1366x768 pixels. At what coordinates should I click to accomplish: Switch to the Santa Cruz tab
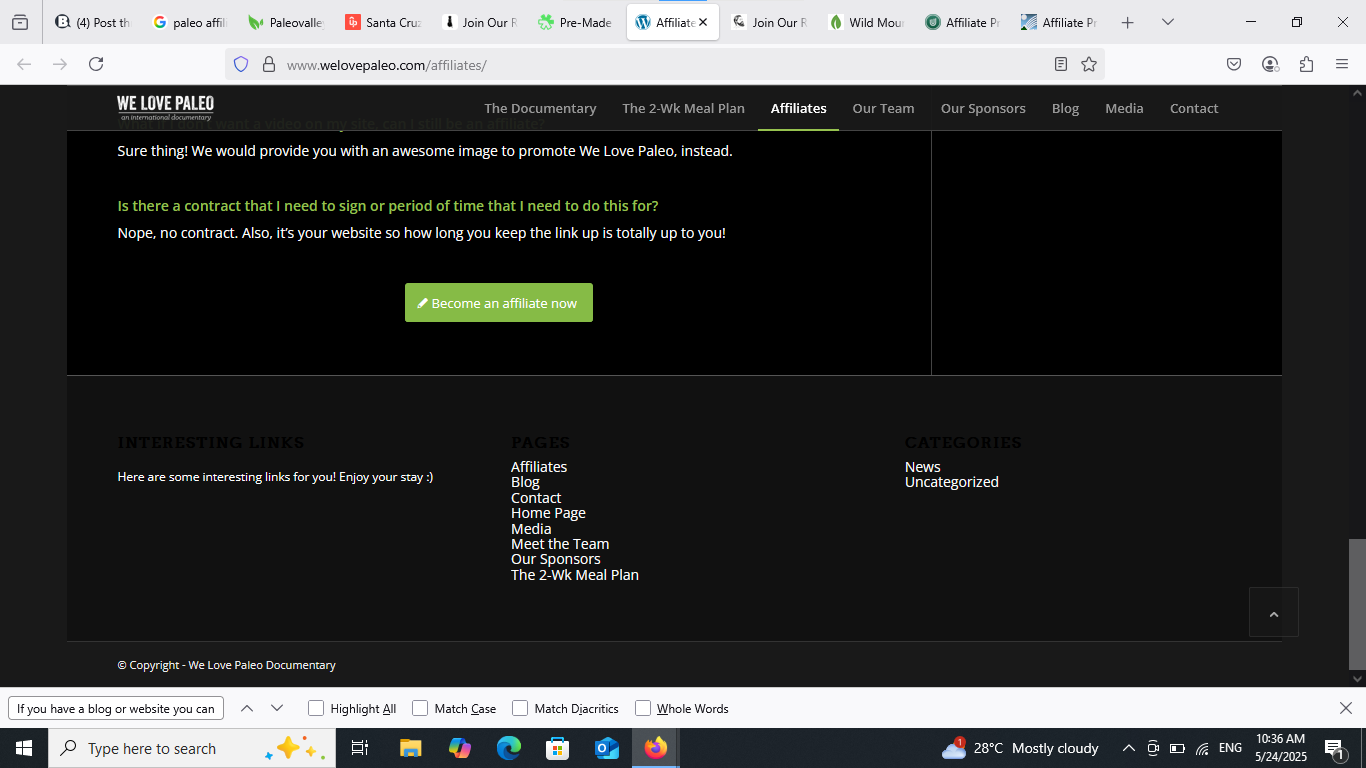[382, 22]
